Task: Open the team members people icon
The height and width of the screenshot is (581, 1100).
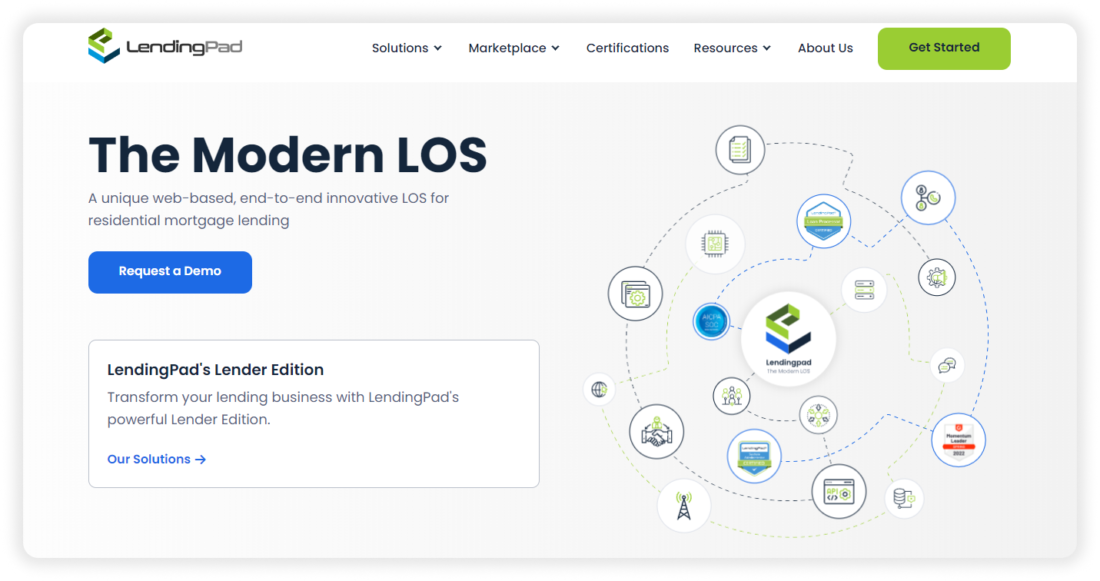Action: (731, 396)
